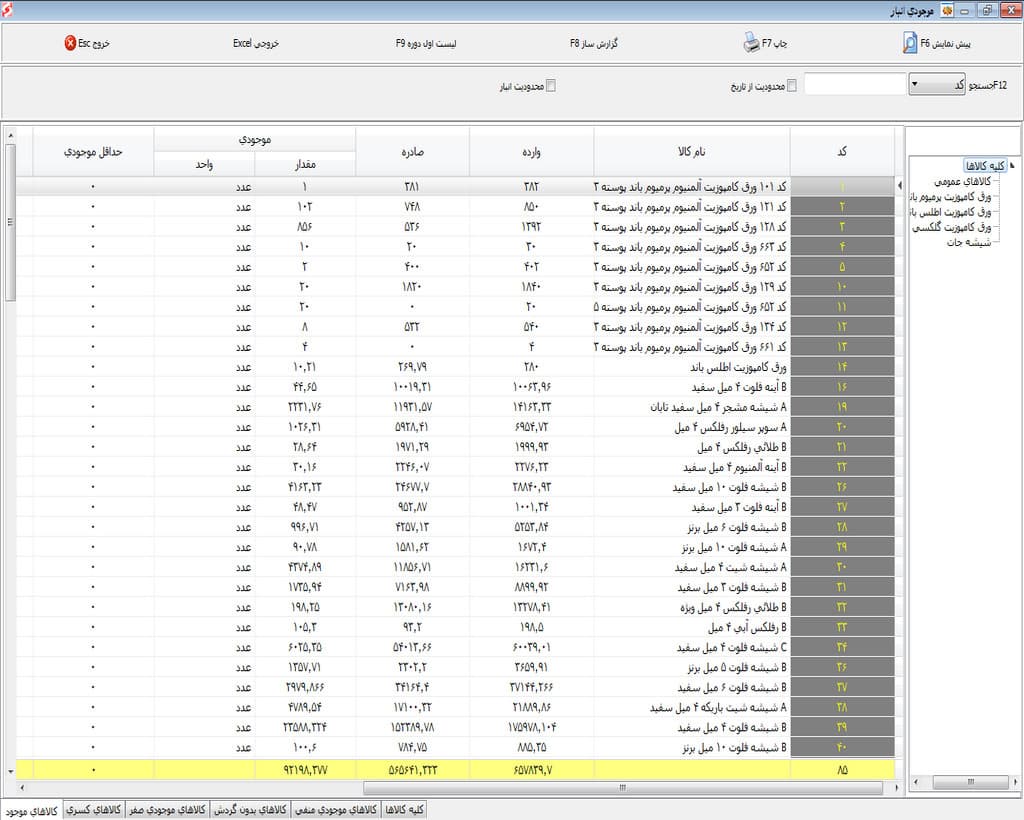Click the small icon beside the window title
This screenshot has height=820, width=1024.
click(x=946, y=10)
